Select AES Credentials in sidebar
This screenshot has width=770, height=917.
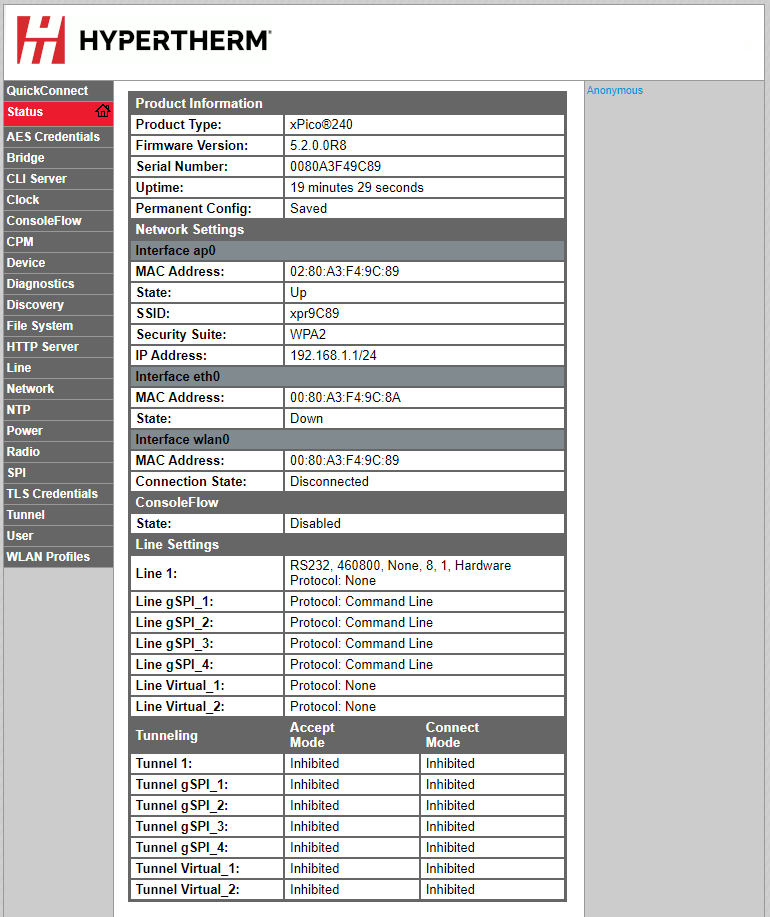[x=53, y=137]
